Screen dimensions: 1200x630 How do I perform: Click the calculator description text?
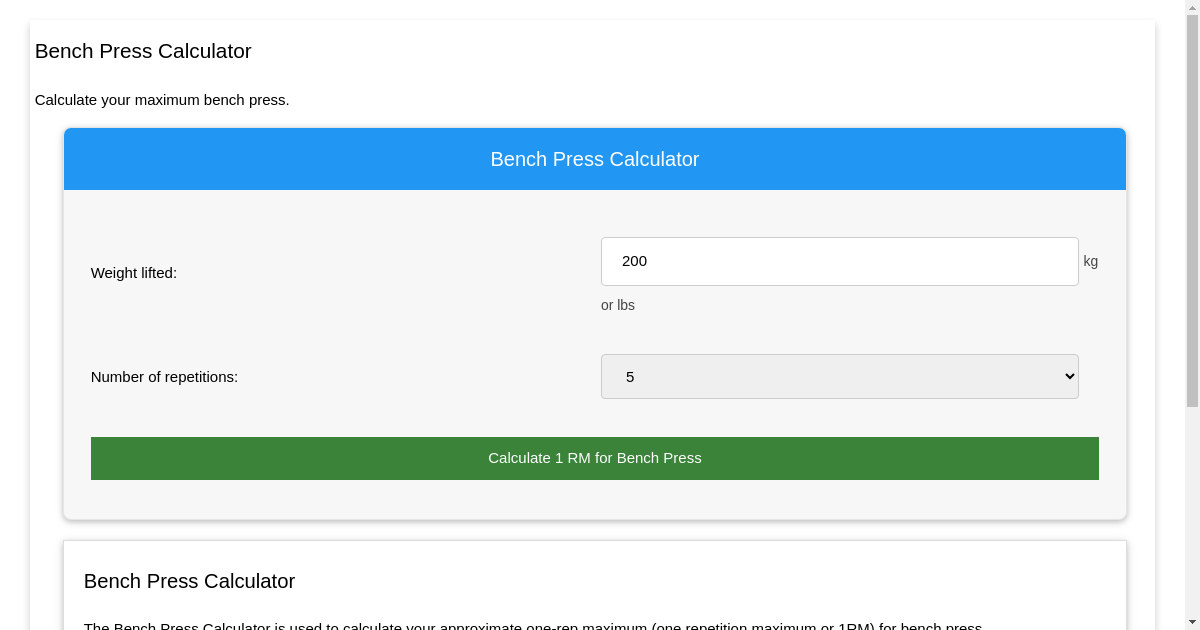click(162, 100)
